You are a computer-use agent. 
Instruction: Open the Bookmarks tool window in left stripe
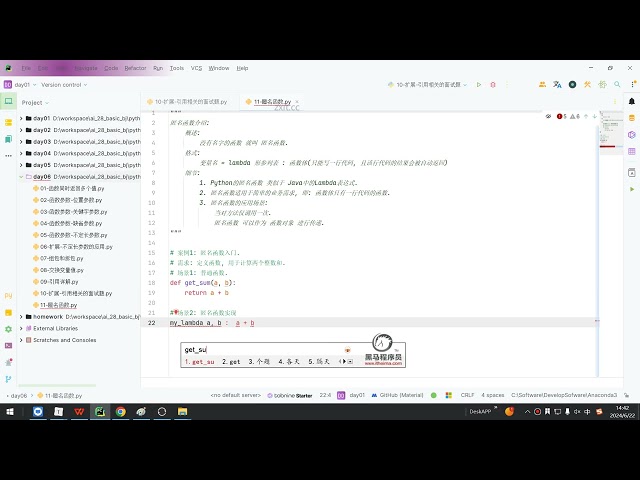pos(9,139)
